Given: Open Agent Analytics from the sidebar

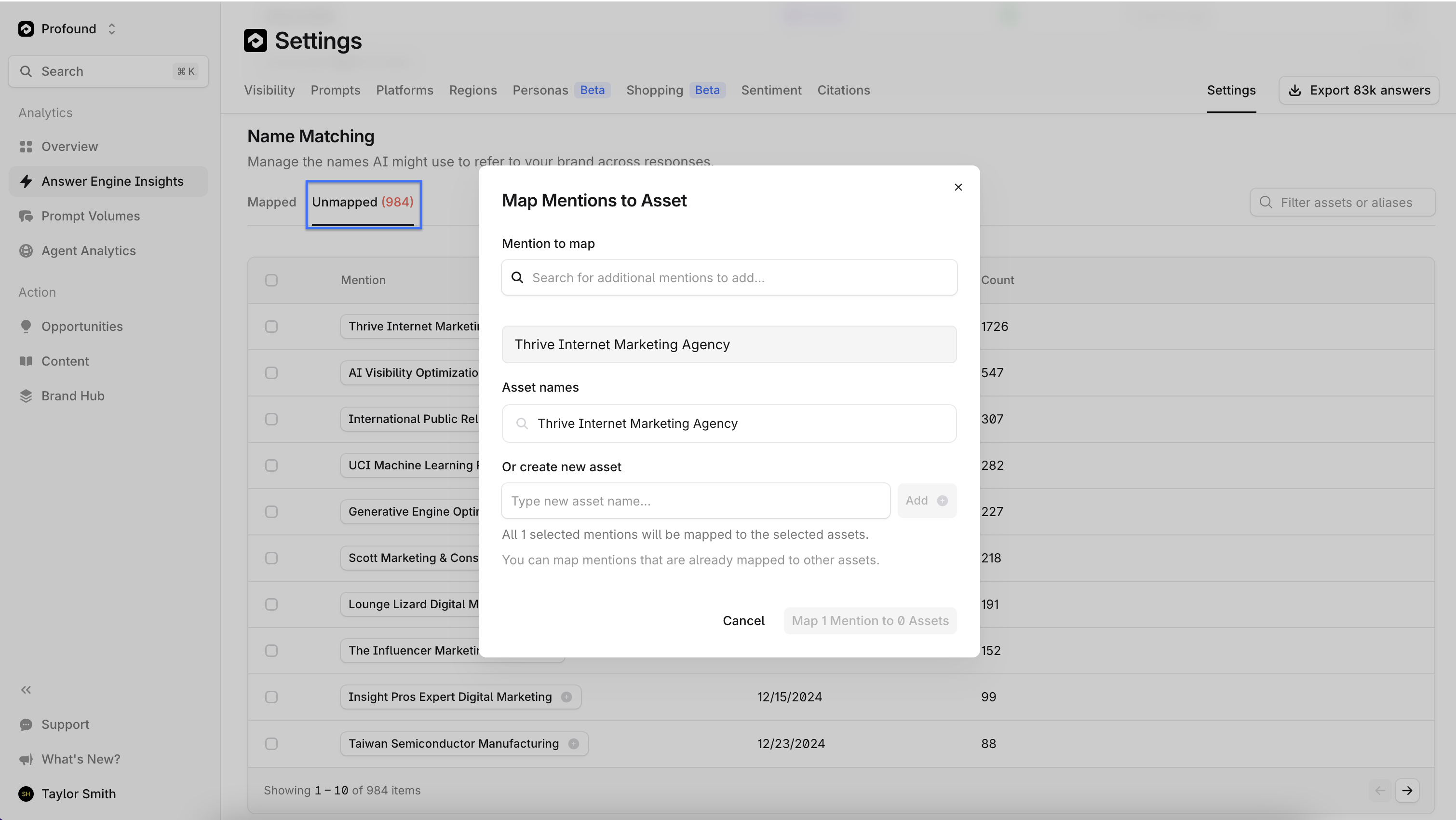Looking at the screenshot, I should [89, 250].
